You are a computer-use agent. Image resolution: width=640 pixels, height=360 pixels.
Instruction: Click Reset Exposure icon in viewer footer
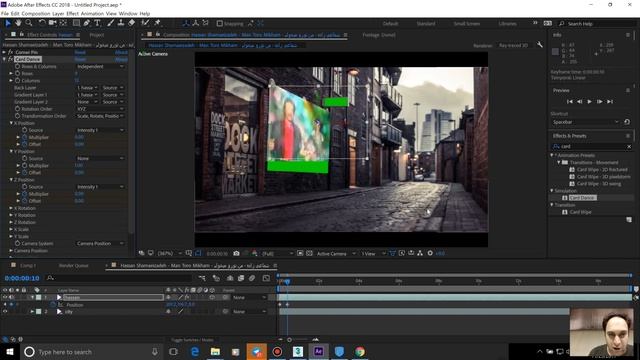tap(430, 253)
